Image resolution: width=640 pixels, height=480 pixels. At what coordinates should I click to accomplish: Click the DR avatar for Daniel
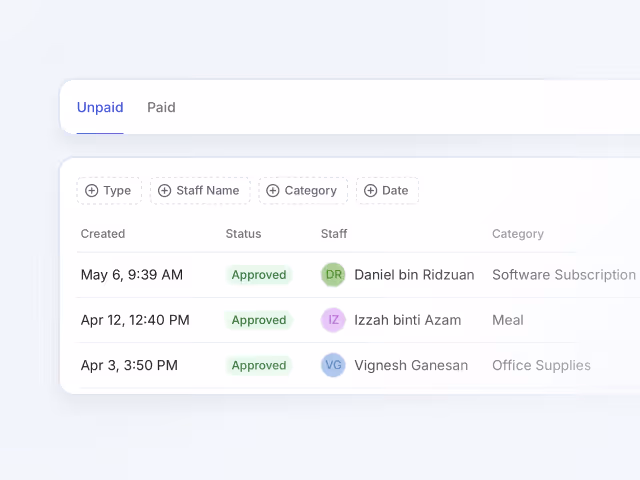point(333,275)
